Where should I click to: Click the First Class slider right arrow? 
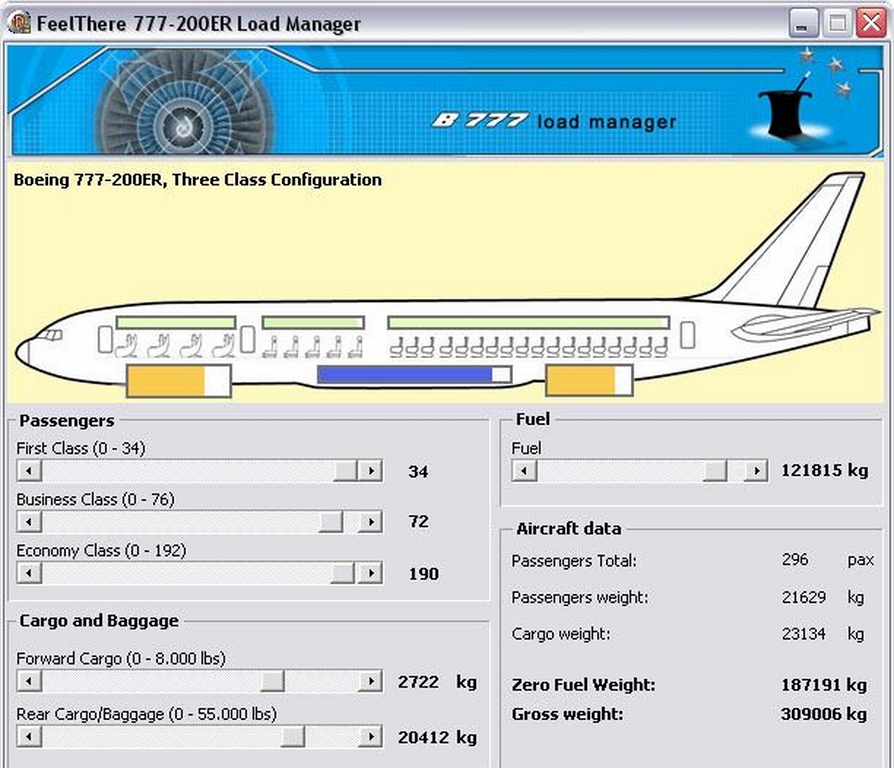(371, 471)
